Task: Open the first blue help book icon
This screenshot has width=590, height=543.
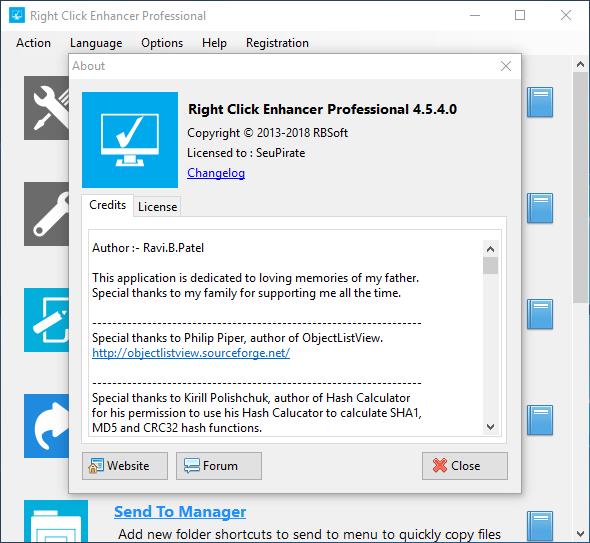Action: coord(540,102)
